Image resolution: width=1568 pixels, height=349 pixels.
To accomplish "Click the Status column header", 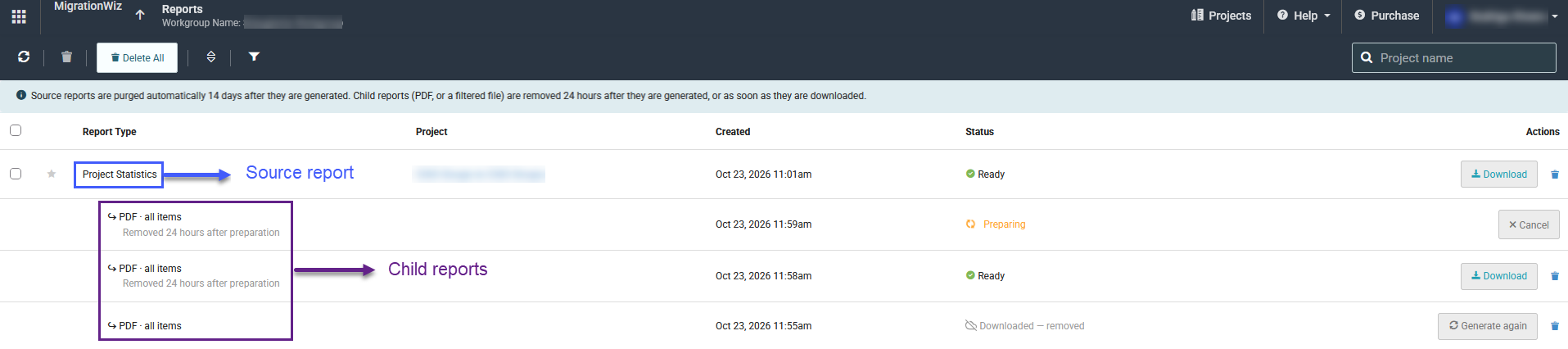I will click(x=979, y=132).
